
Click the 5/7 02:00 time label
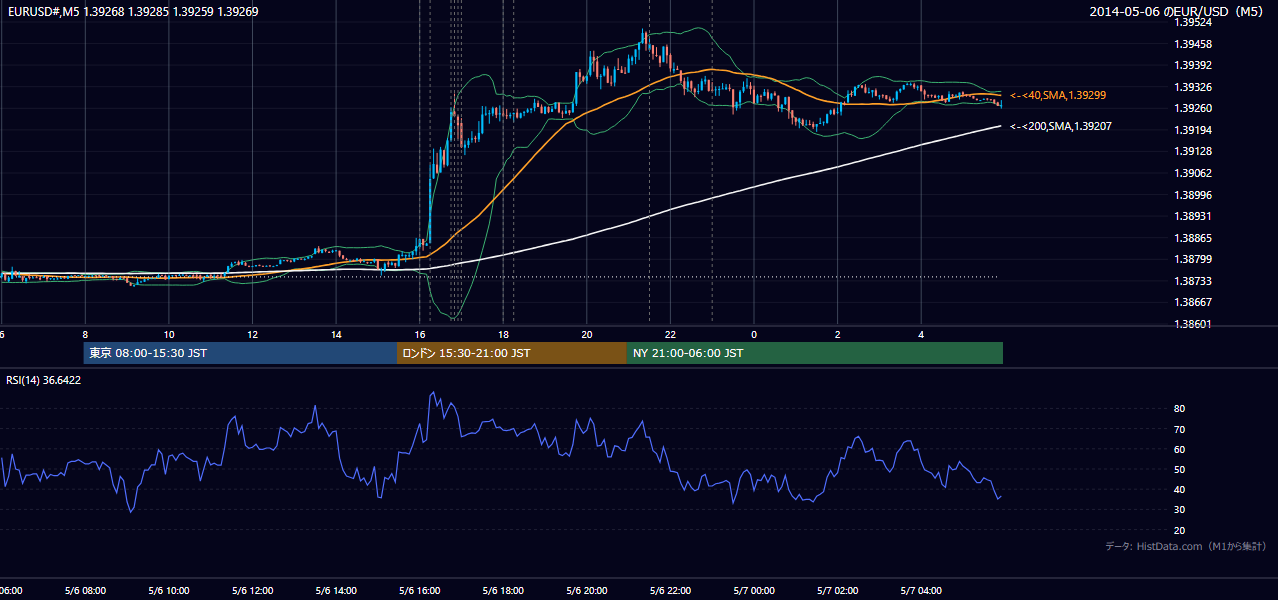point(838,591)
